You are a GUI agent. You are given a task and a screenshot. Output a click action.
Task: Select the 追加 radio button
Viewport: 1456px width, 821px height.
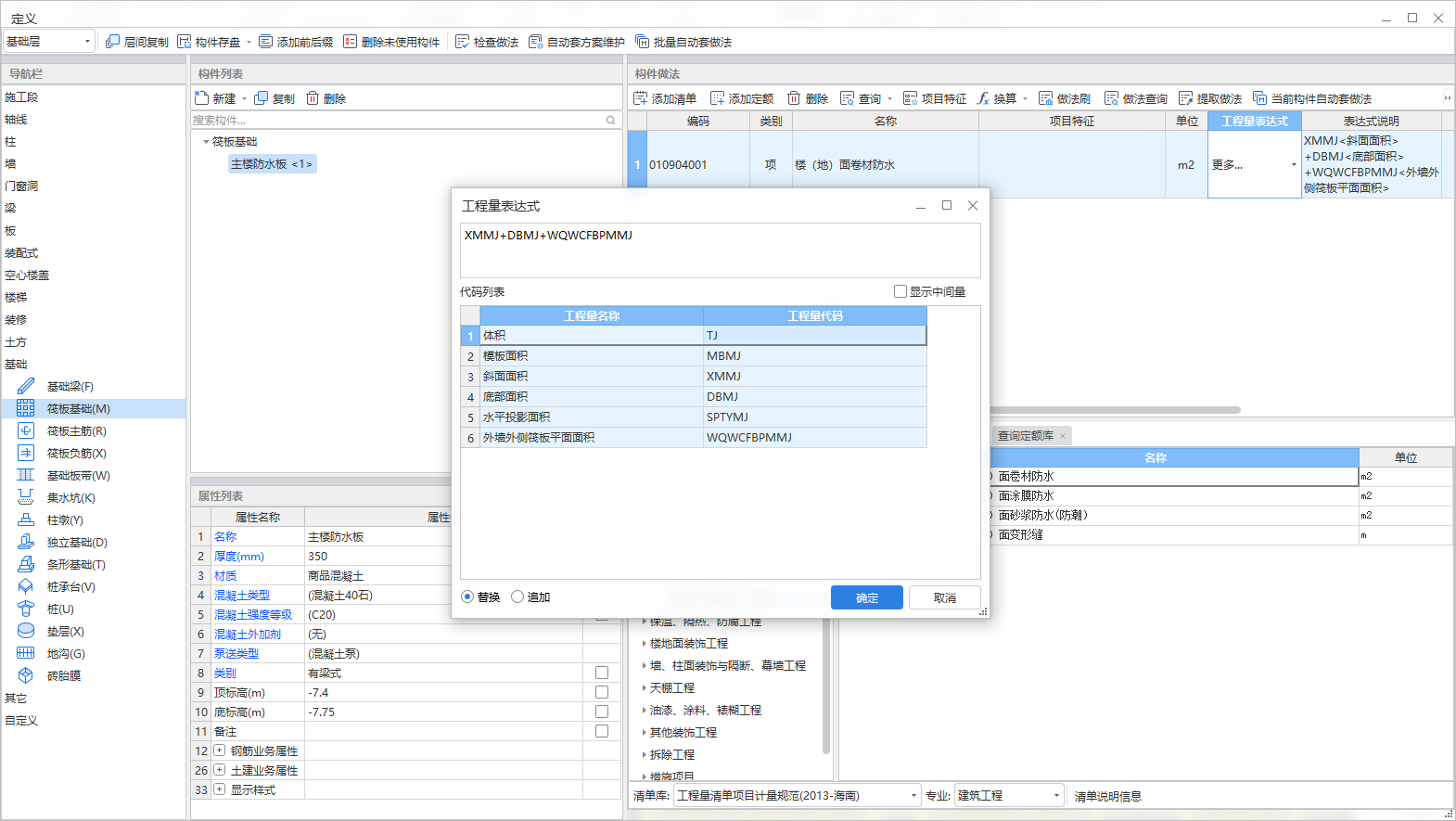coord(517,597)
